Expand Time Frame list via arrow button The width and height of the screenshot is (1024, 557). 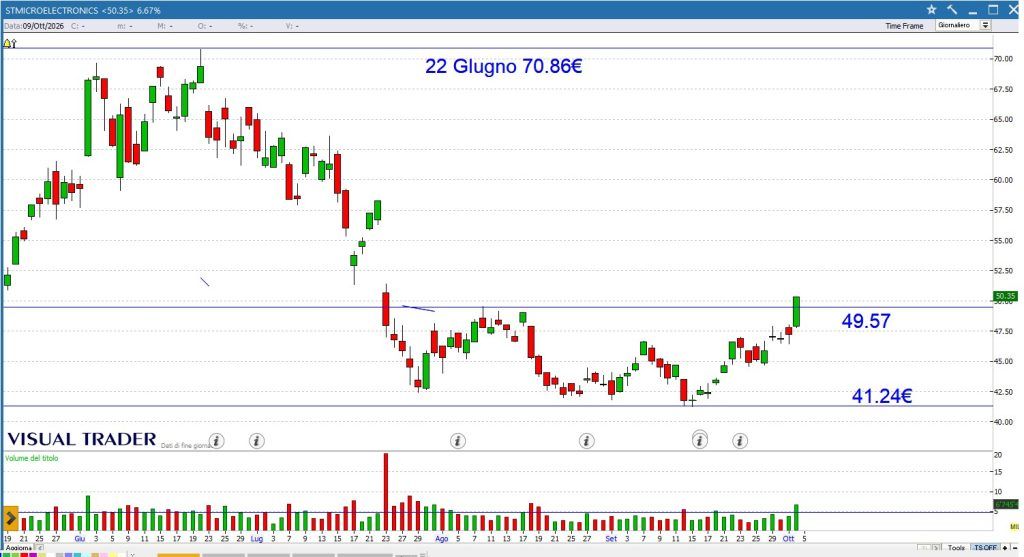click(x=985, y=25)
